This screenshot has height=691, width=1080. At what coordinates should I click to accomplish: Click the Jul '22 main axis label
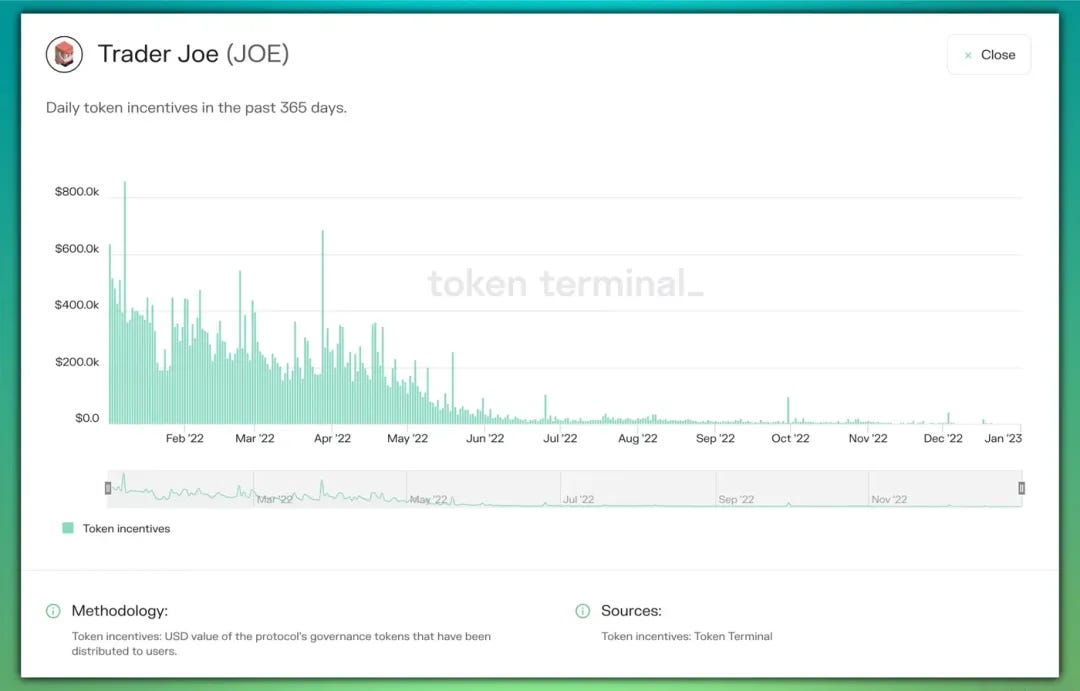tap(560, 438)
